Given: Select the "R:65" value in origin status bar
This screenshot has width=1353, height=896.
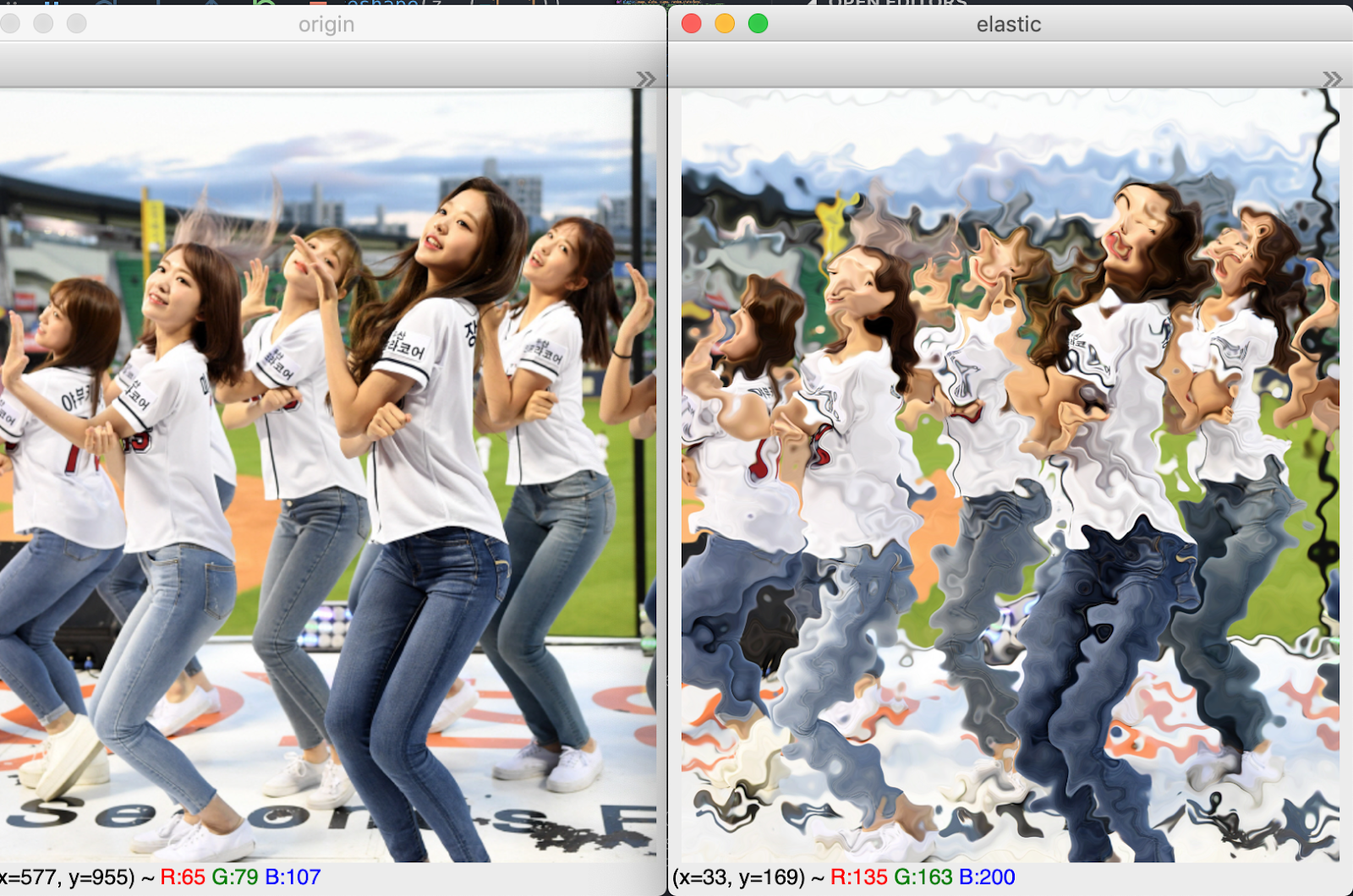Looking at the screenshot, I should [x=183, y=877].
